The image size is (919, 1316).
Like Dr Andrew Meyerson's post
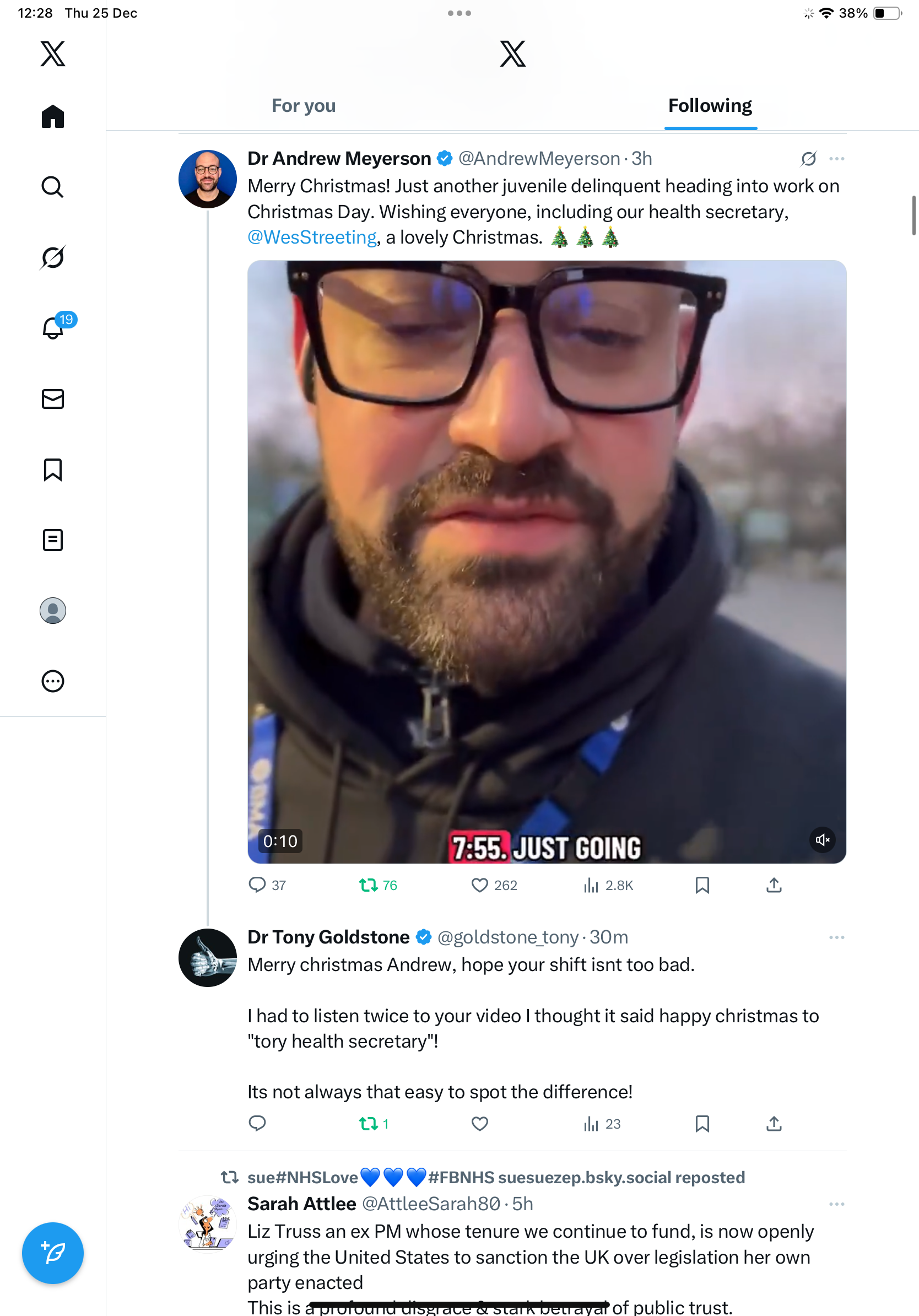click(x=479, y=886)
